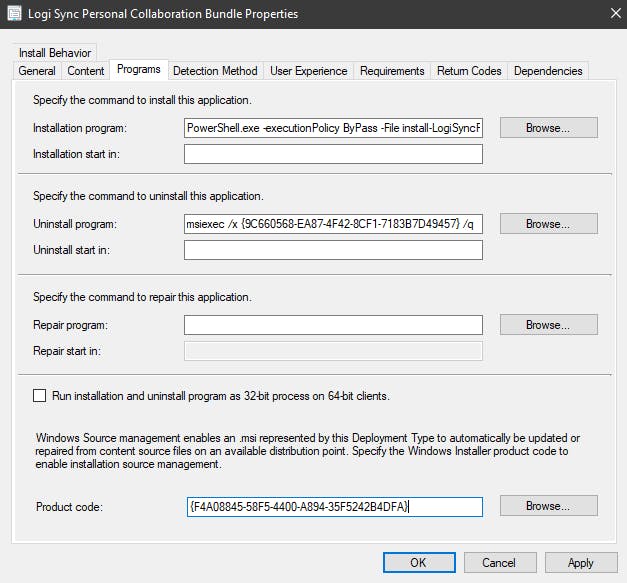The width and height of the screenshot is (627, 583).
Task: Click the Uninstall program text field
Action: click(x=333, y=224)
